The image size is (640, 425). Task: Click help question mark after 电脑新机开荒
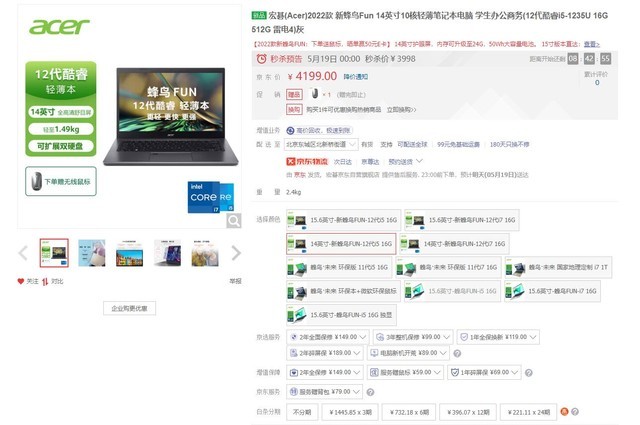[457, 353]
